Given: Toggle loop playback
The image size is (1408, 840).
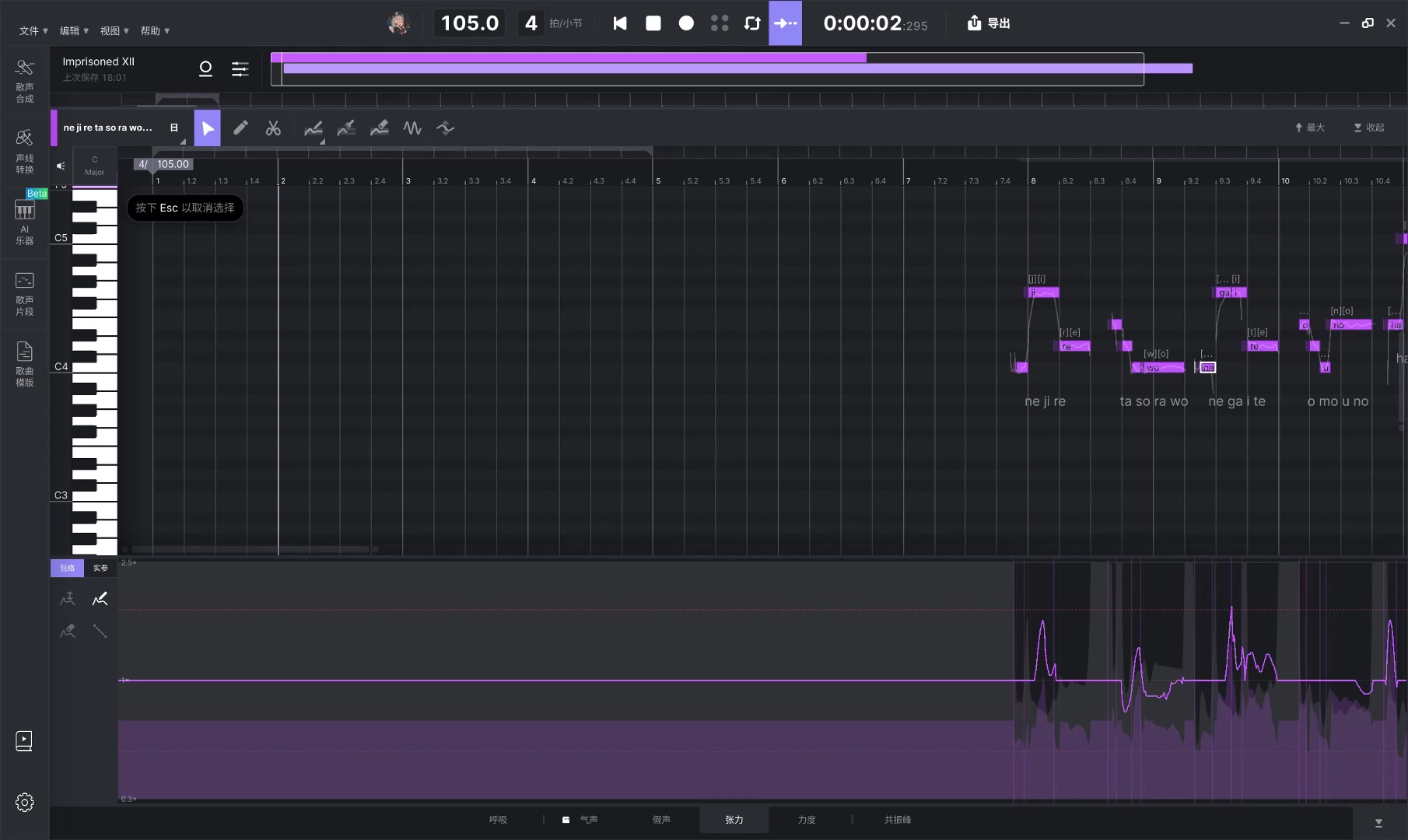Looking at the screenshot, I should point(751,23).
